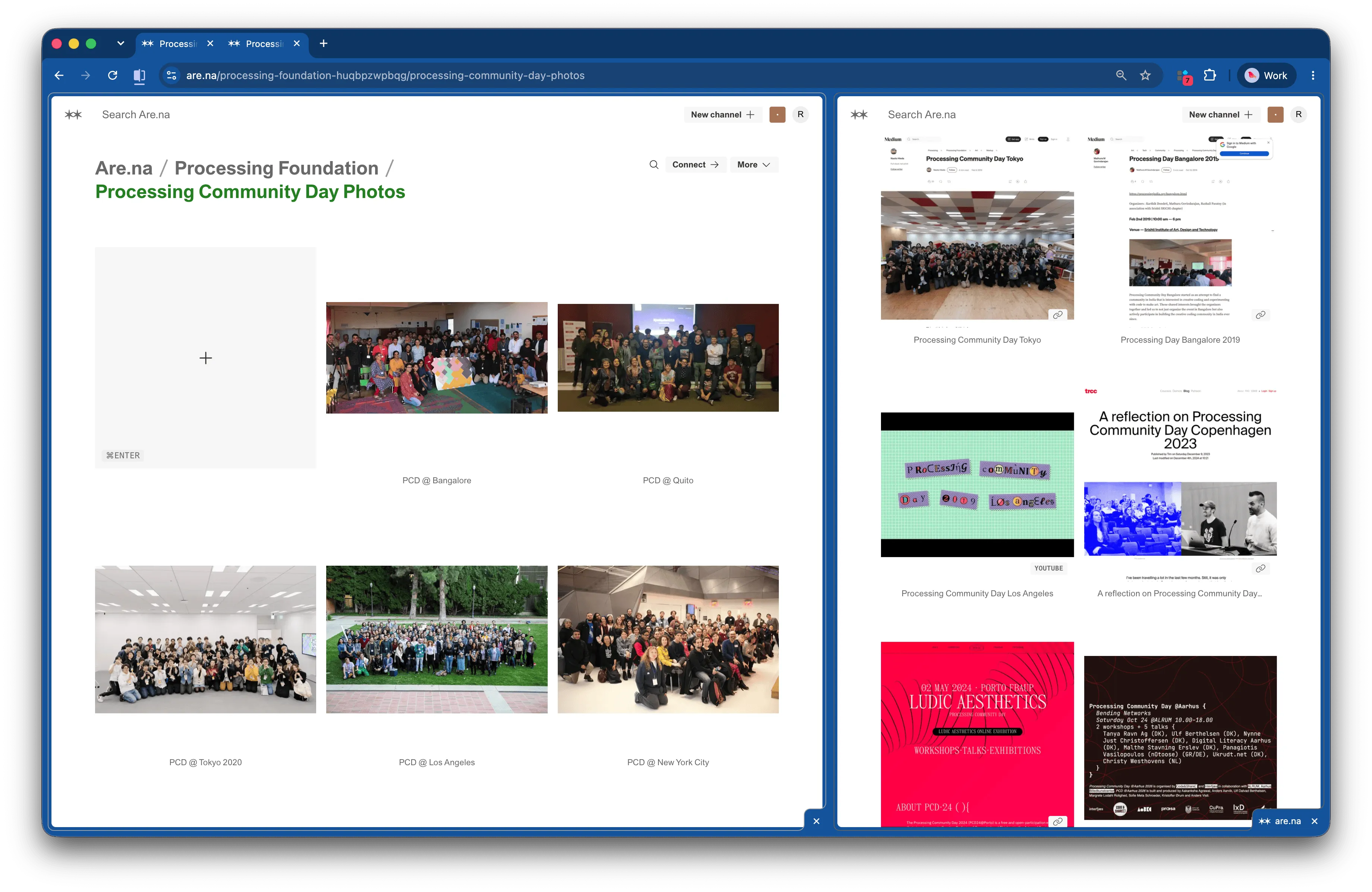Open the Los Angeles YouTube video block

tap(977, 484)
